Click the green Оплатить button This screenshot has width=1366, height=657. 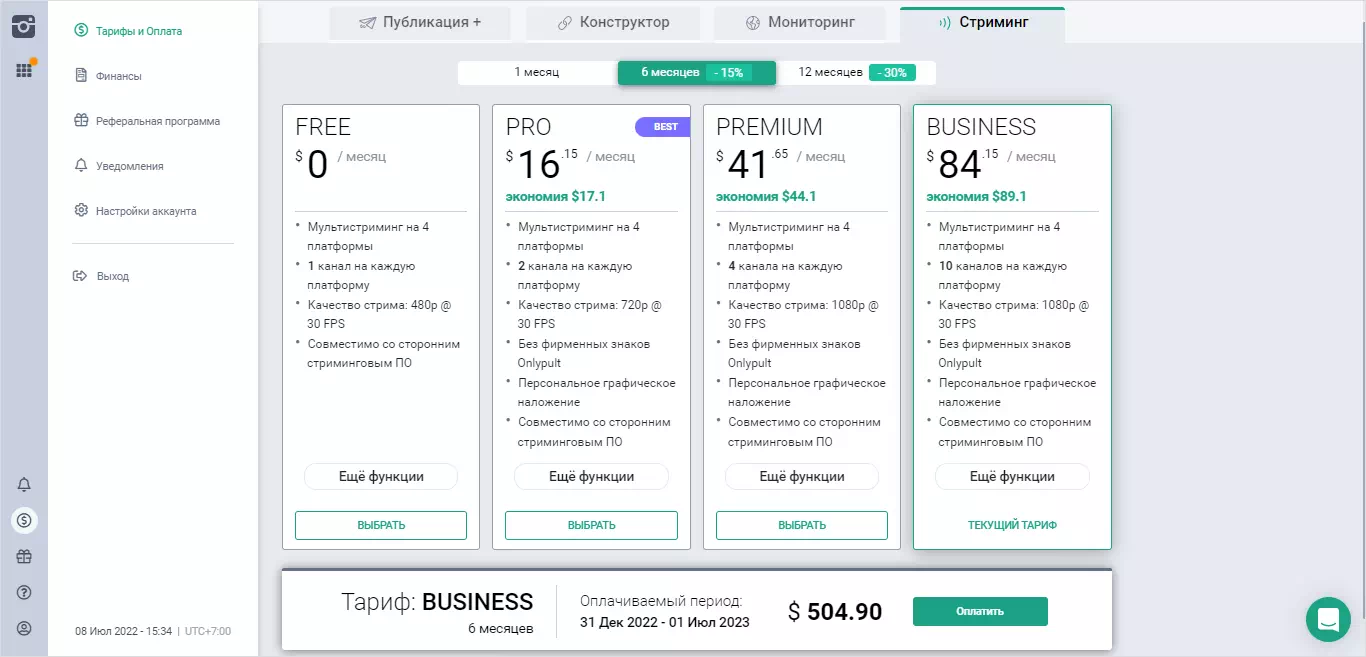[x=980, y=611]
